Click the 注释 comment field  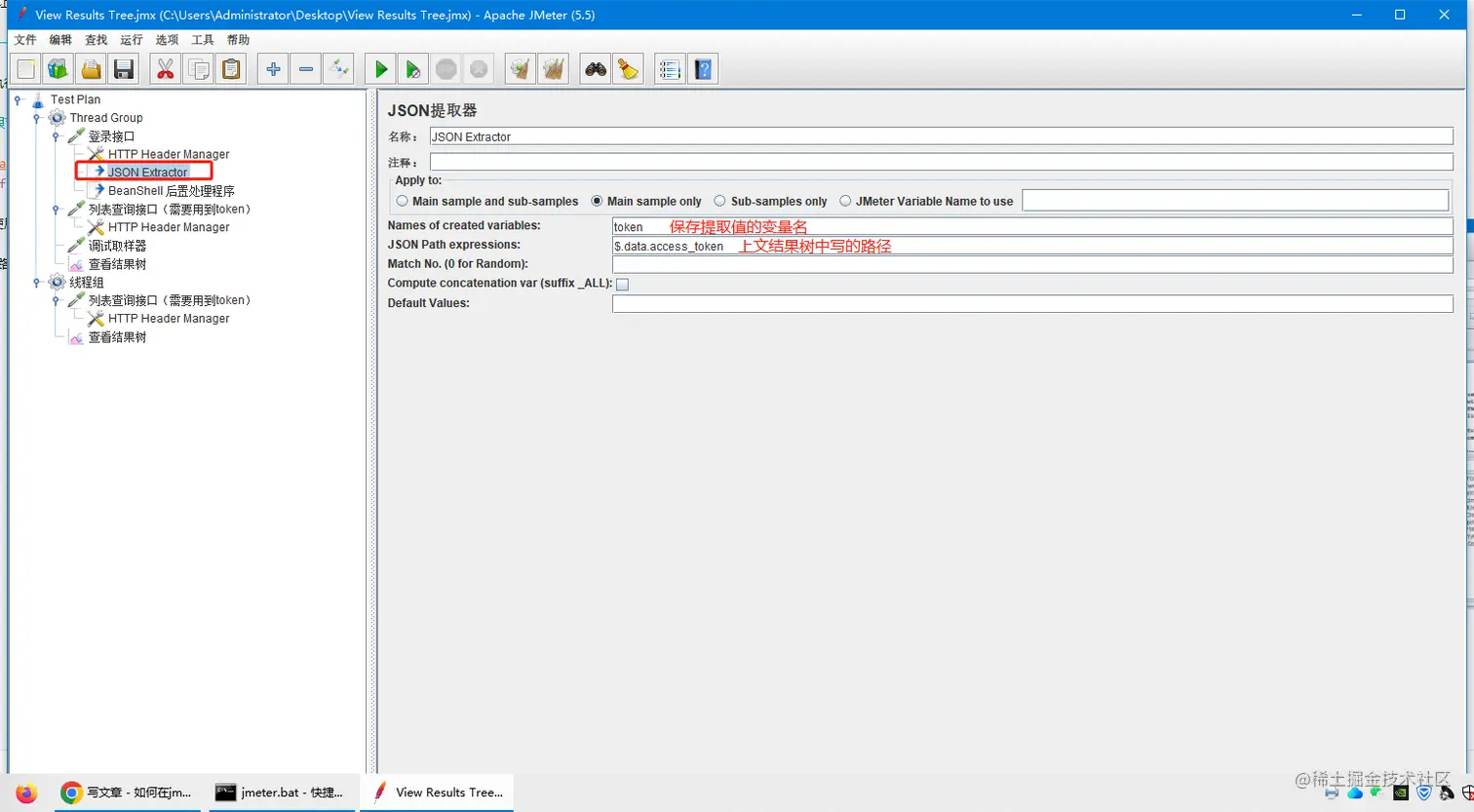point(941,162)
